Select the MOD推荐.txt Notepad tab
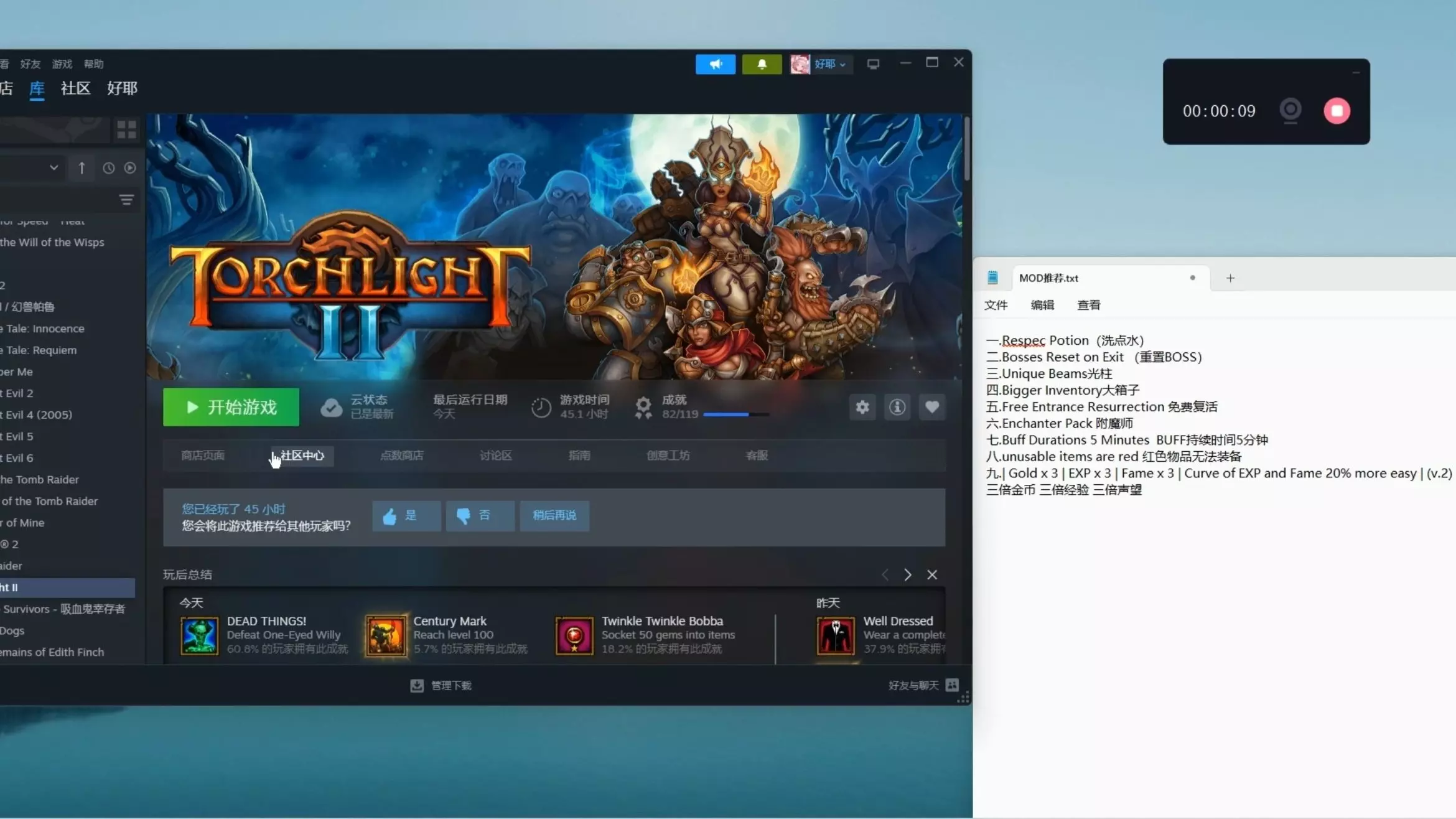The height and width of the screenshot is (819, 1456). 1111,278
